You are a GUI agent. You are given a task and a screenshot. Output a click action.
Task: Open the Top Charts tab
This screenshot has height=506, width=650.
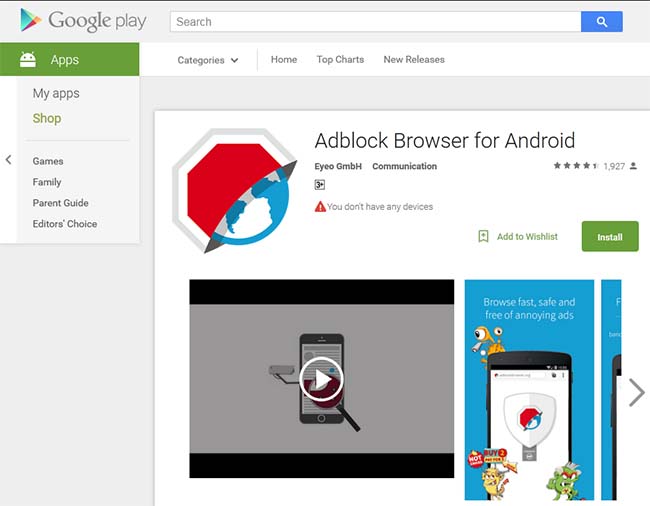click(x=340, y=60)
